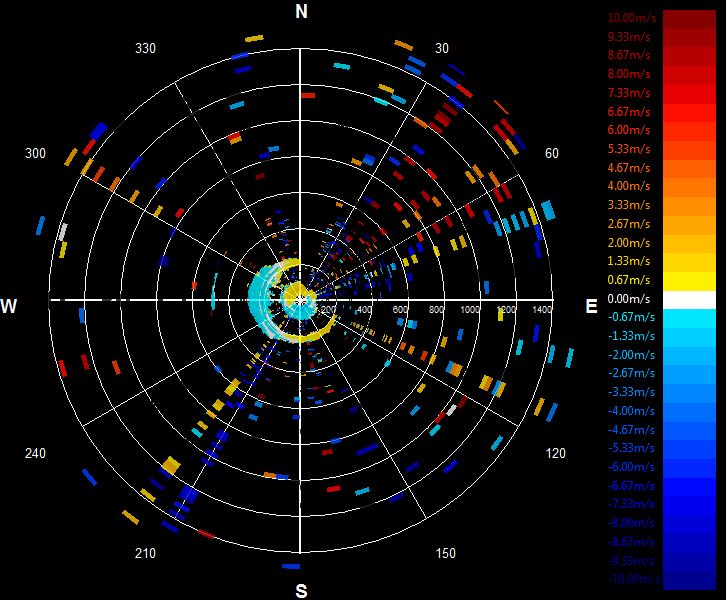
Task: Click the 3.33m/s legend label
Action: (x=629, y=205)
